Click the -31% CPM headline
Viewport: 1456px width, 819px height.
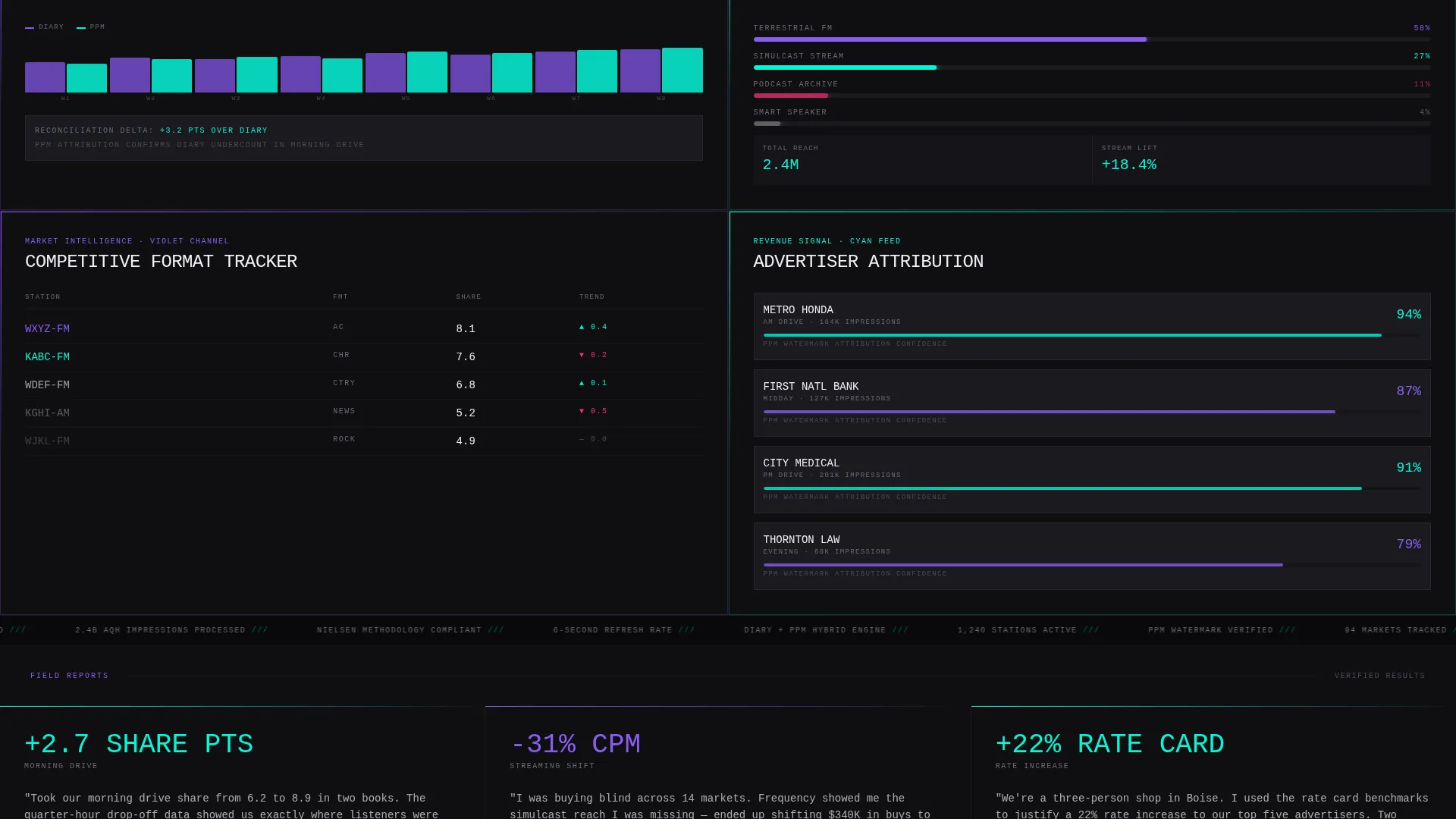[x=575, y=745]
